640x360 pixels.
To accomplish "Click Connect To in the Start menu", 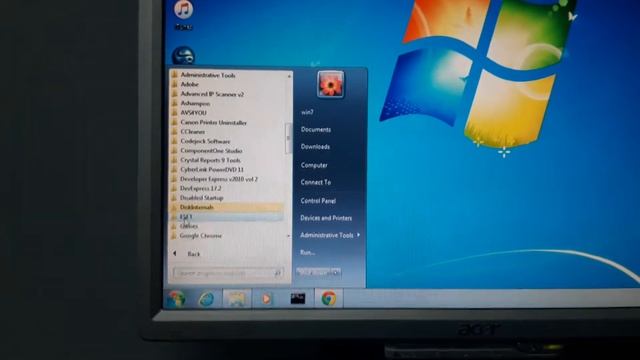I will click(x=316, y=182).
